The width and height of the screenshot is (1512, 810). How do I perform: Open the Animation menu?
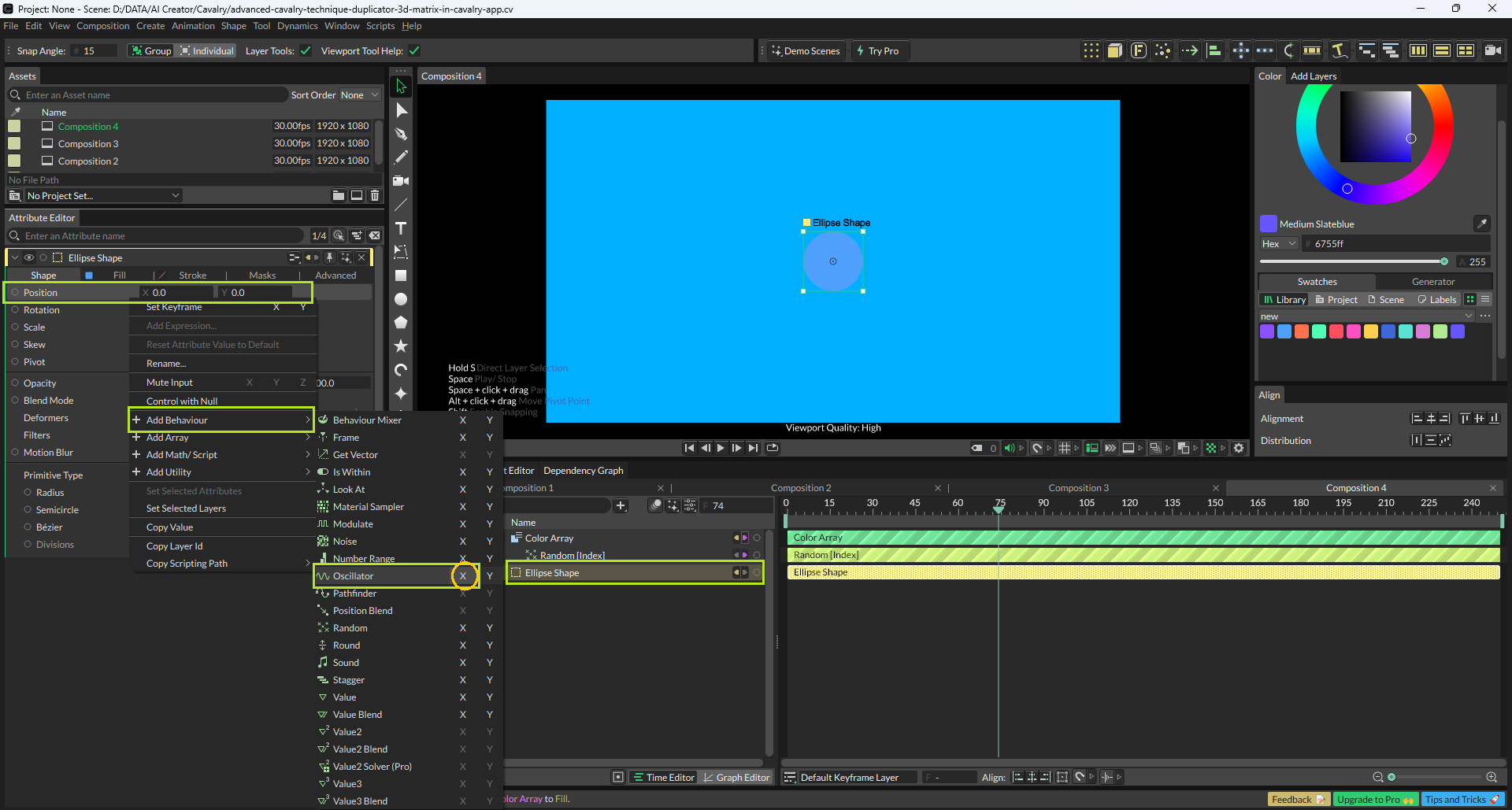tap(193, 26)
